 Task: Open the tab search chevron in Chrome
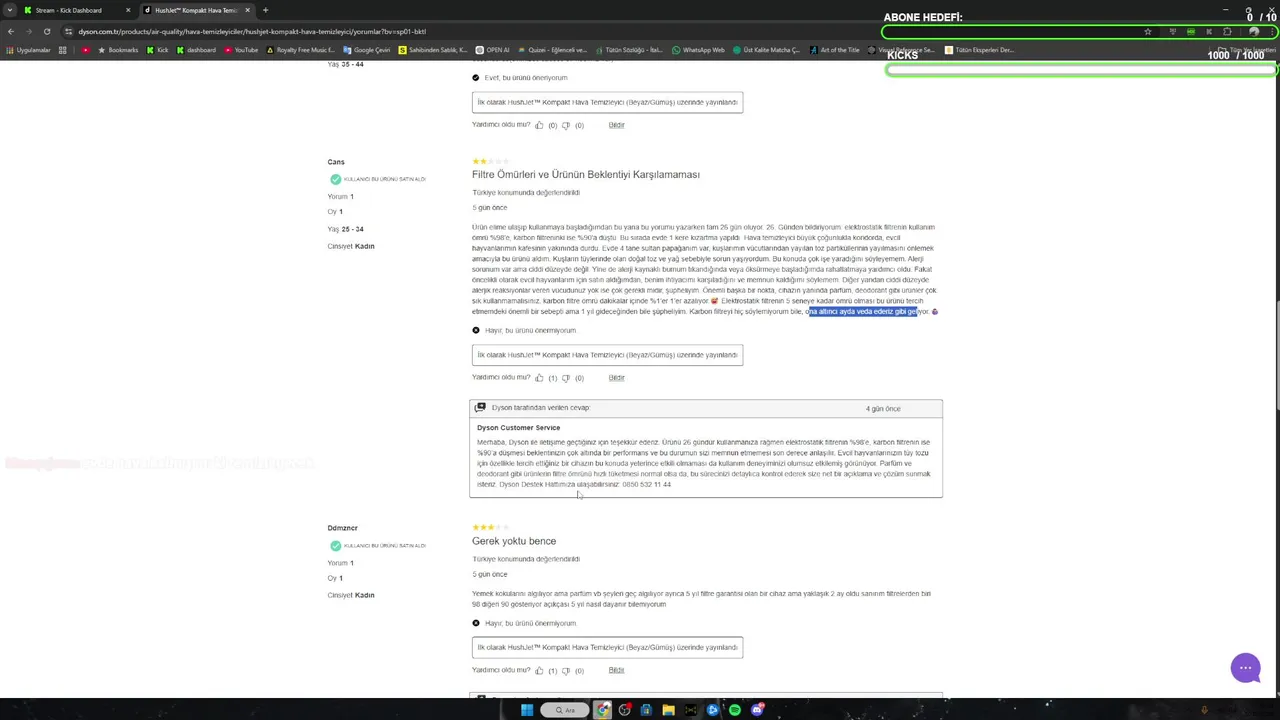(10, 10)
